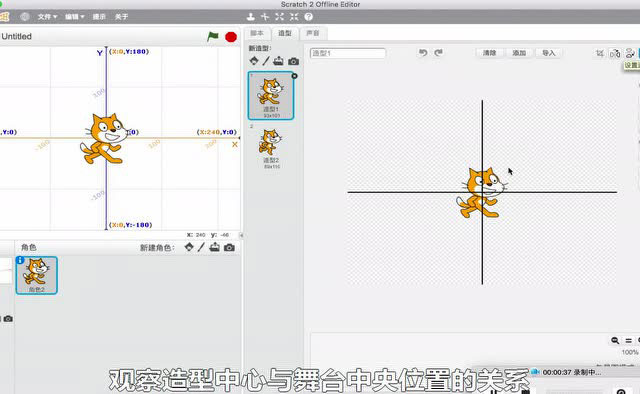640x394 pixels.
Task: Select the duplicate stamp tool
Action: [x=251, y=17]
